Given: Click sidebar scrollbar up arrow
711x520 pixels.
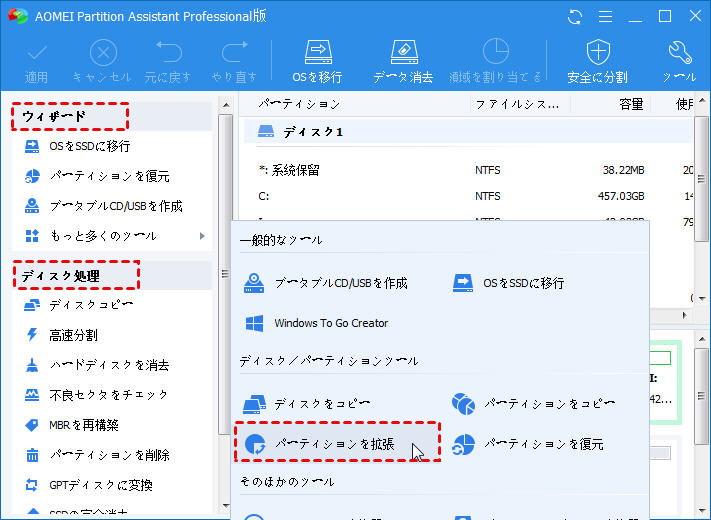Looking at the screenshot, I should (x=225, y=105).
